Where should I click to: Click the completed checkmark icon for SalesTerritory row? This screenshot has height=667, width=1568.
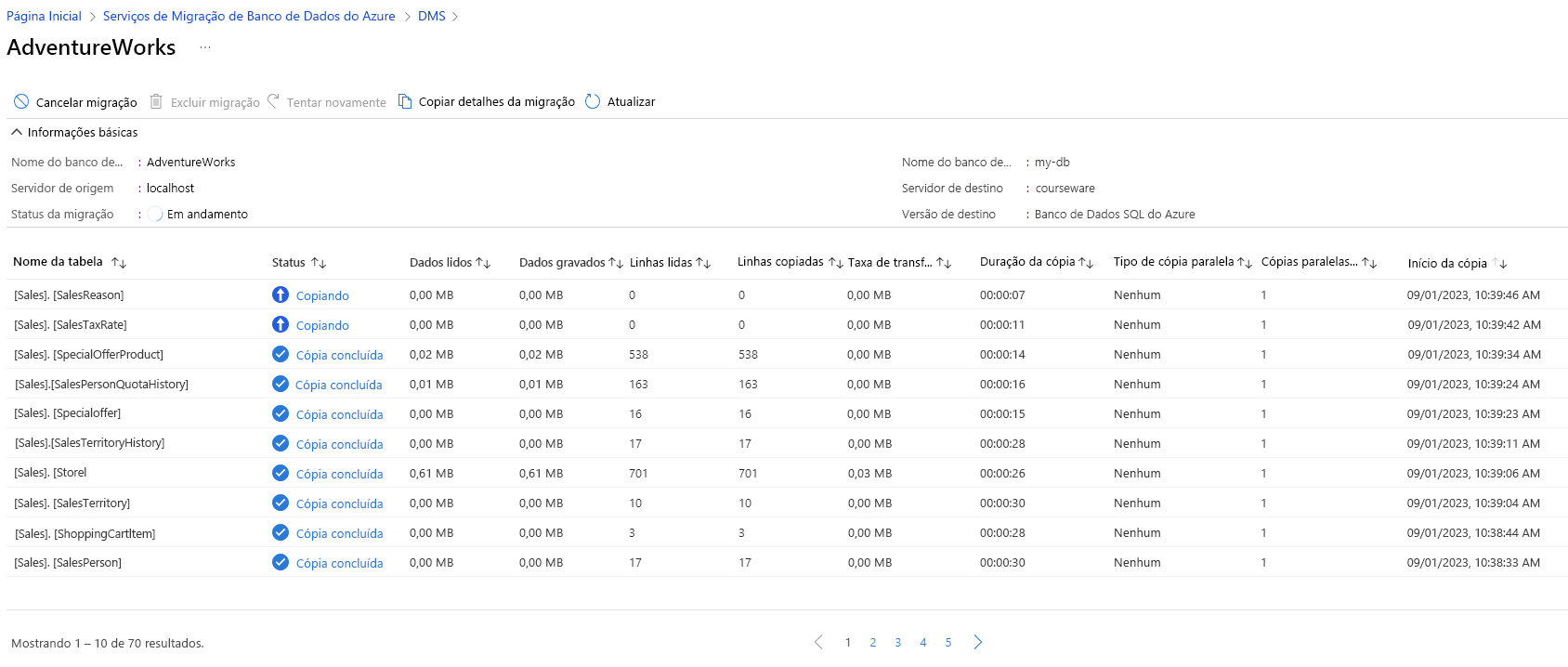(281, 503)
